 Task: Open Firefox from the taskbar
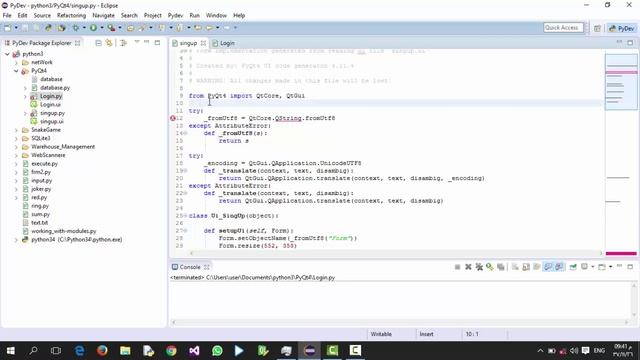coord(102,350)
